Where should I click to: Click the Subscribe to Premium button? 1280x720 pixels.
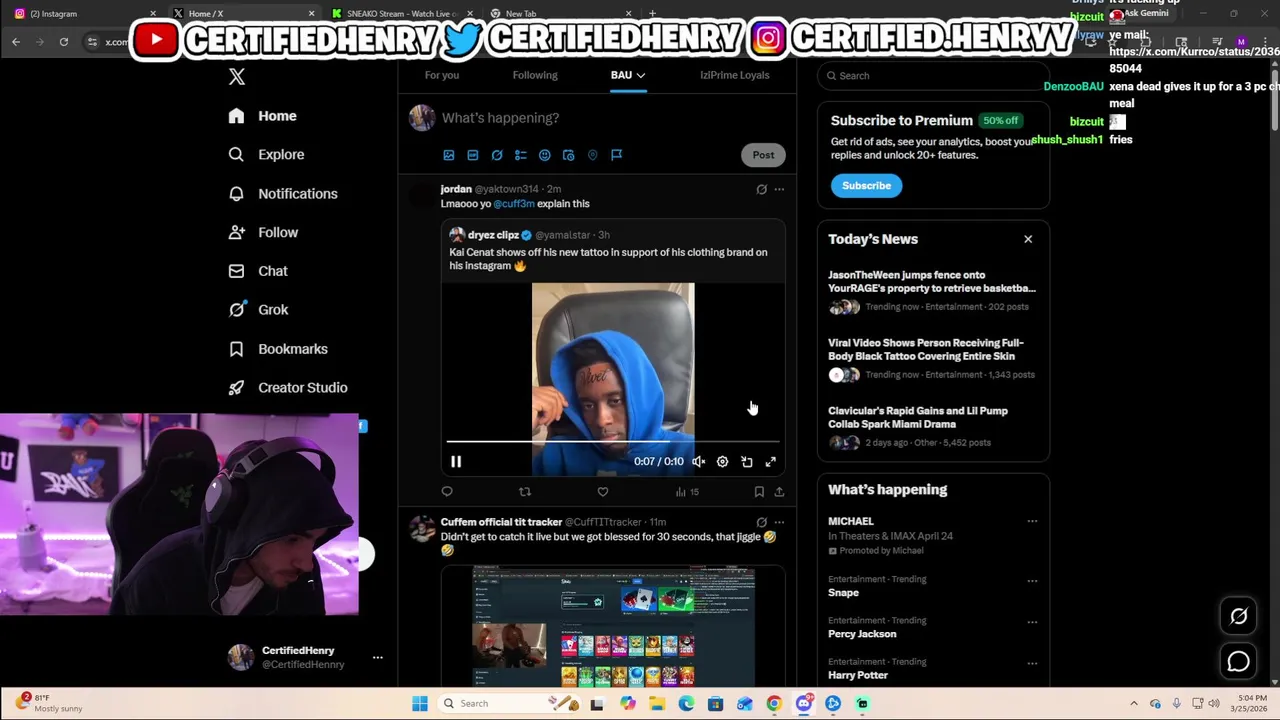pos(866,186)
